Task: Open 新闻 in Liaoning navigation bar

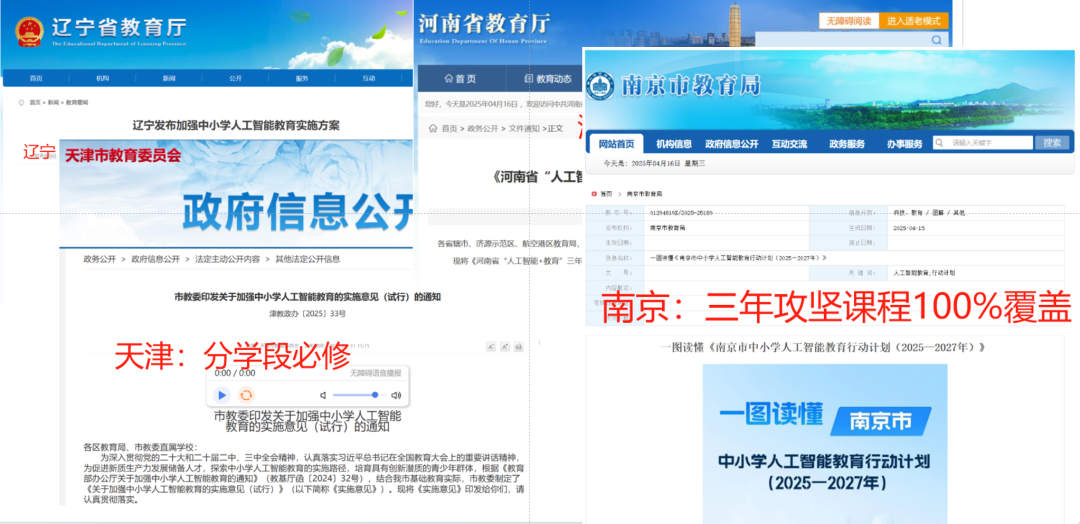Action: pyautogui.click(x=169, y=78)
